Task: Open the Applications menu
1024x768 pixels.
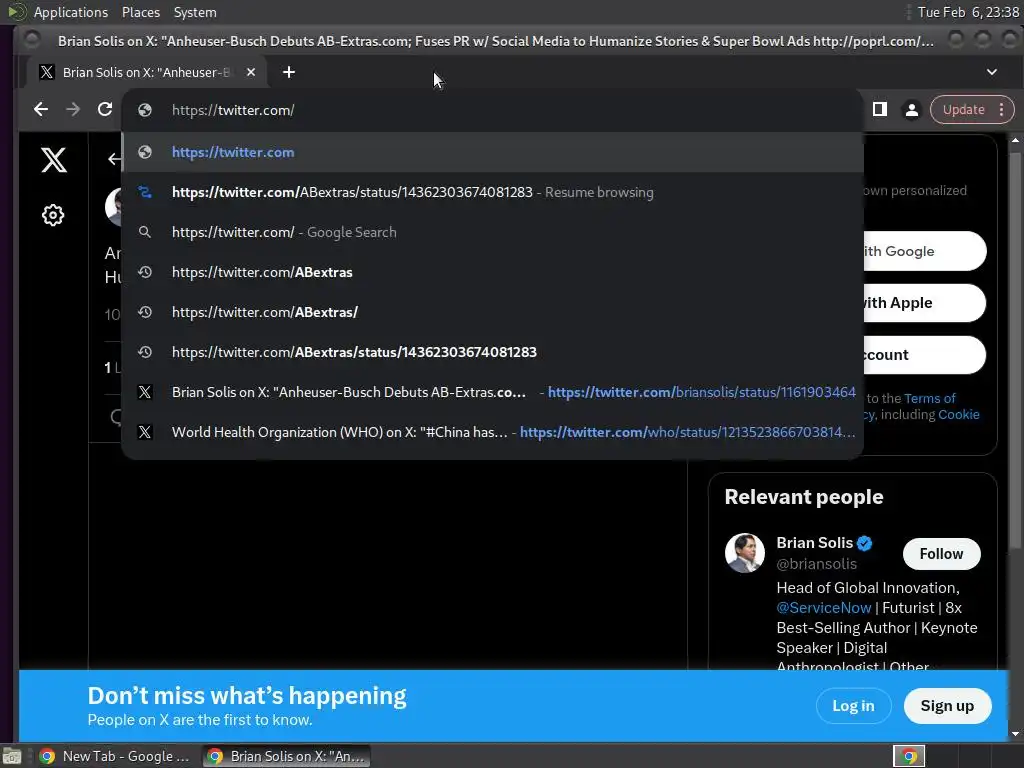Action: (x=71, y=12)
